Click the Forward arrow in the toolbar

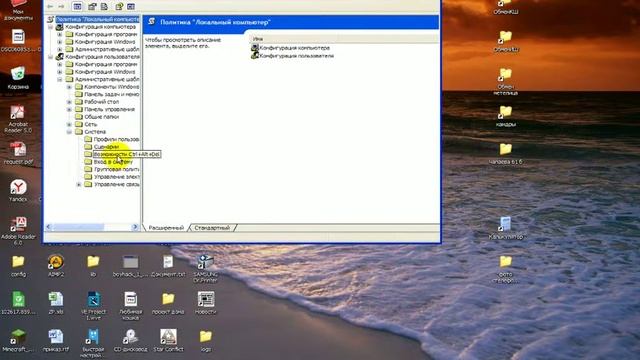(61, 7)
